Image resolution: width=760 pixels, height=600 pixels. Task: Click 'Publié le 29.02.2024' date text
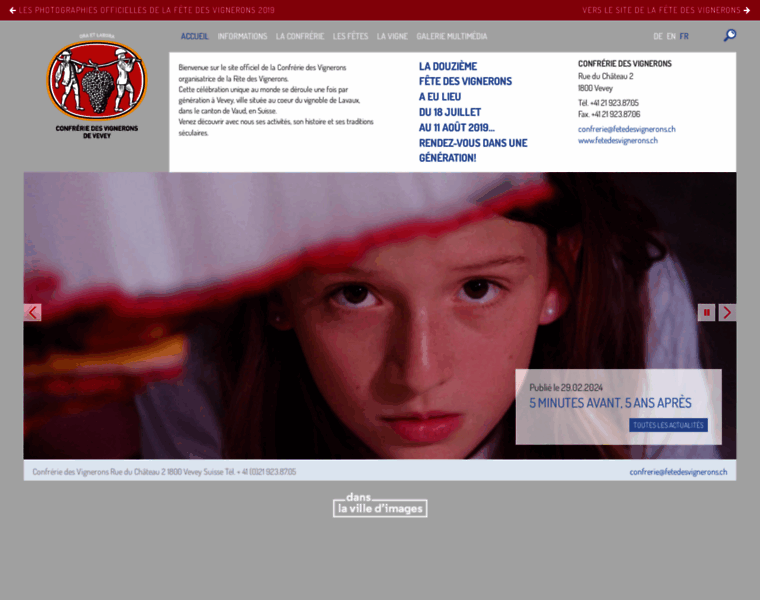click(x=566, y=387)
